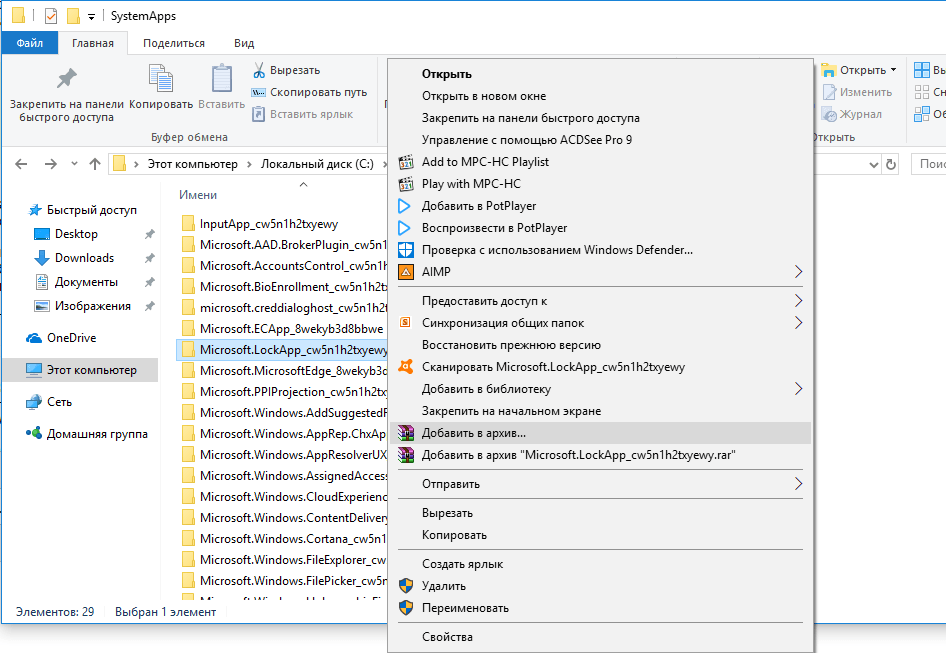Screen dimensions: 946x653
Task: Switch to the Поделиться ribbon tab
Action: [174, 43]
